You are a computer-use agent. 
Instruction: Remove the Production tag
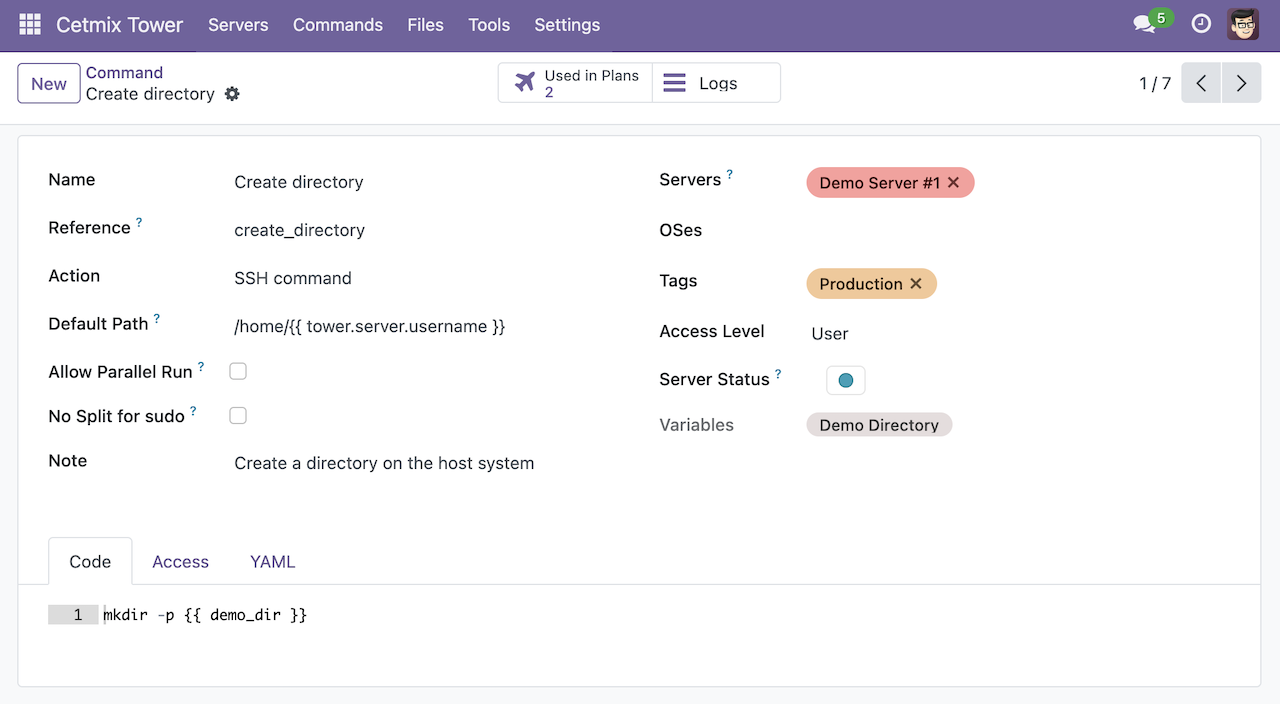point(916,284)
